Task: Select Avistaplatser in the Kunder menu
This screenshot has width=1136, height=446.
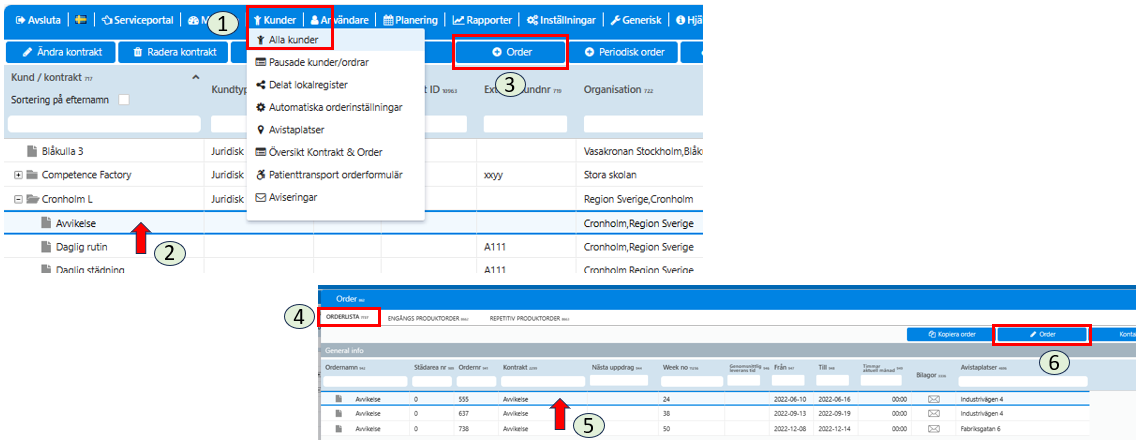Action: pos(290,130)
